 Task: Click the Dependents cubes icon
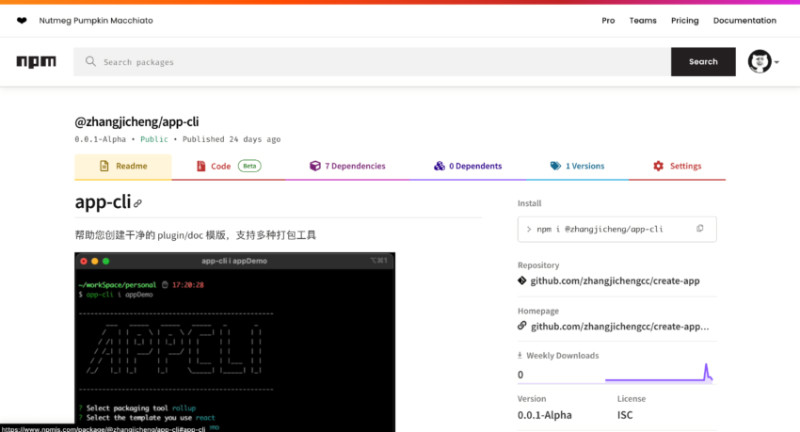[x=439, y=166]
